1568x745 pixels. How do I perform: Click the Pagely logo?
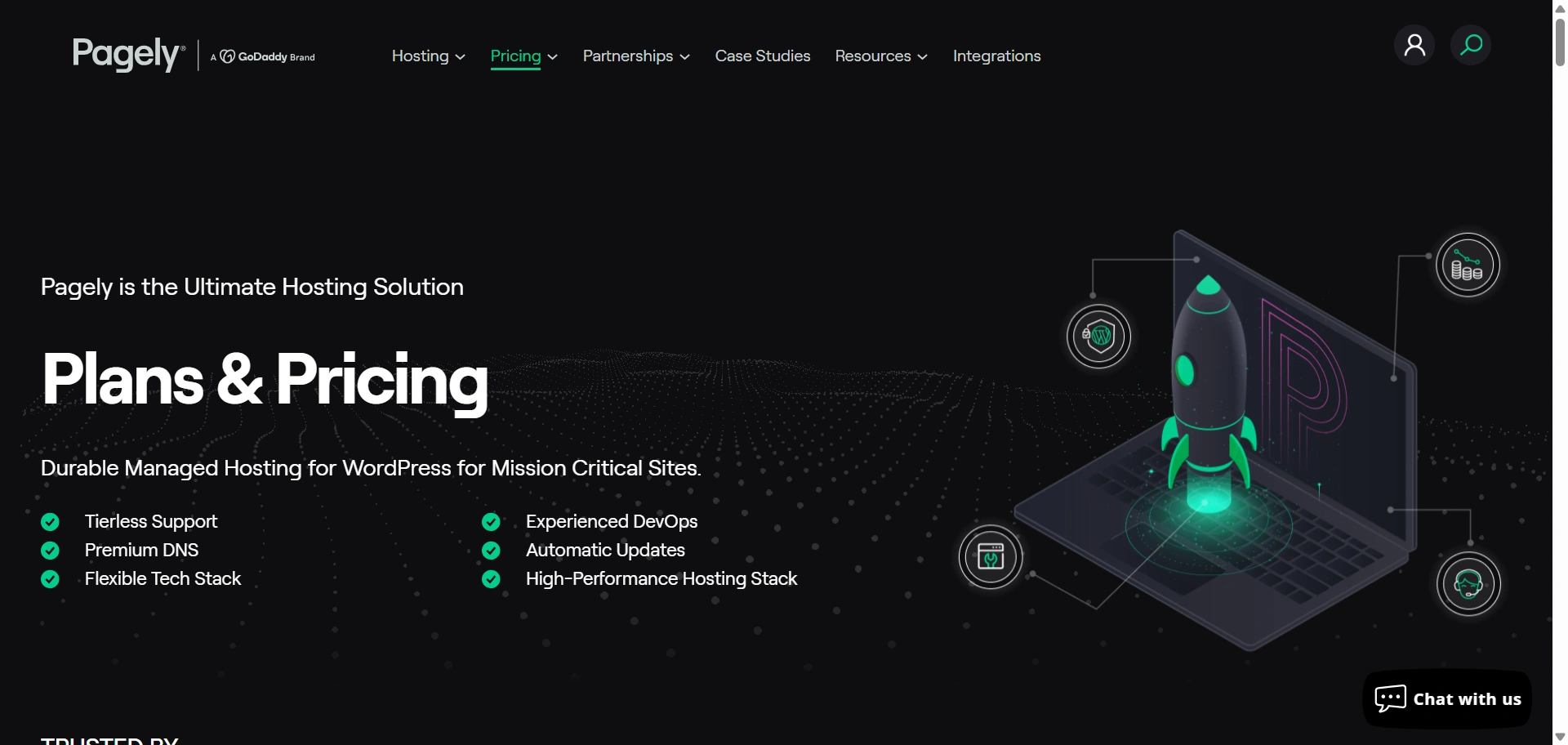pyautogui.click(x=129, y=55)
